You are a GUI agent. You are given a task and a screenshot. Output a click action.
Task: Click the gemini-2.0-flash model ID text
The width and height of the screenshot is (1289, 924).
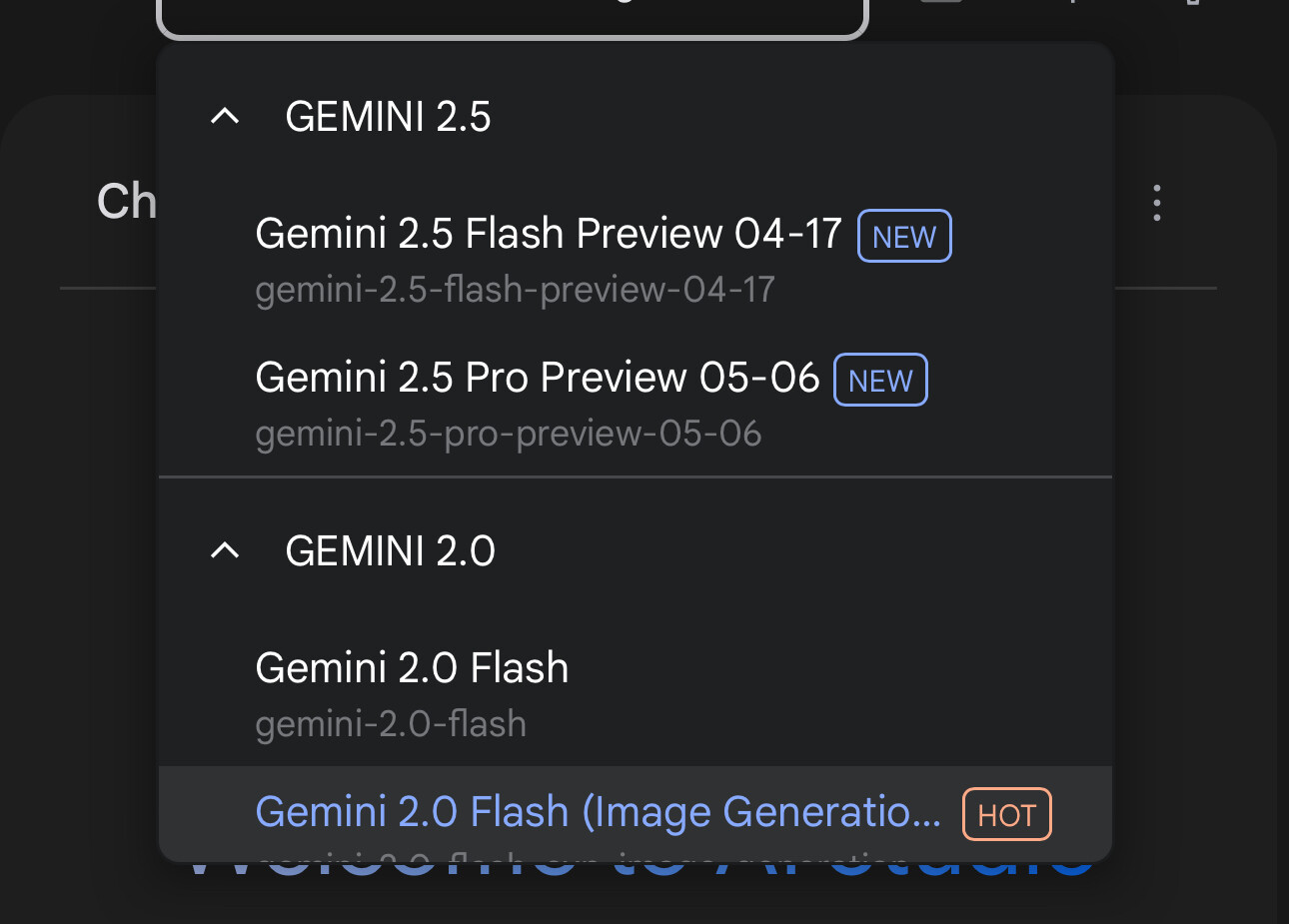click(x=391, y=724)
